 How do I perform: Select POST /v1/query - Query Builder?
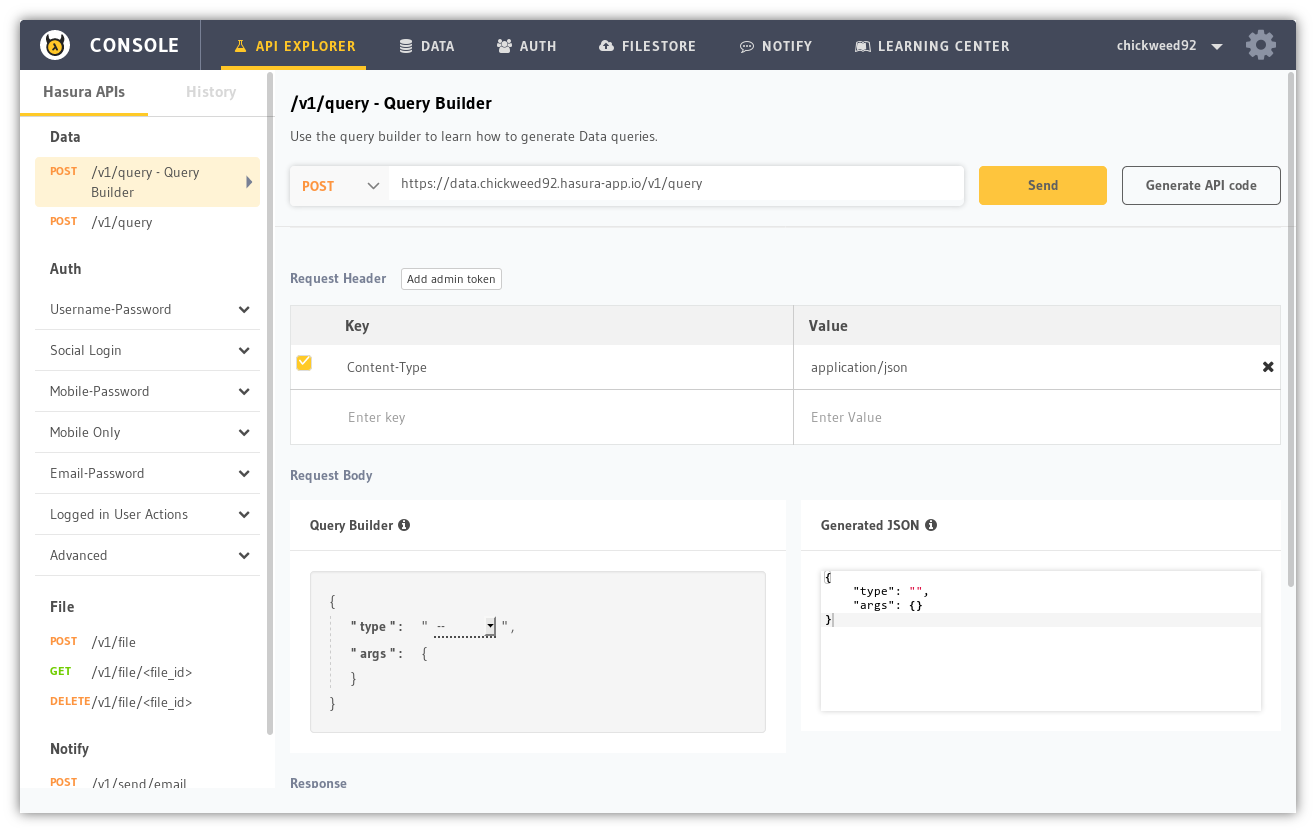tap(147, 182)
